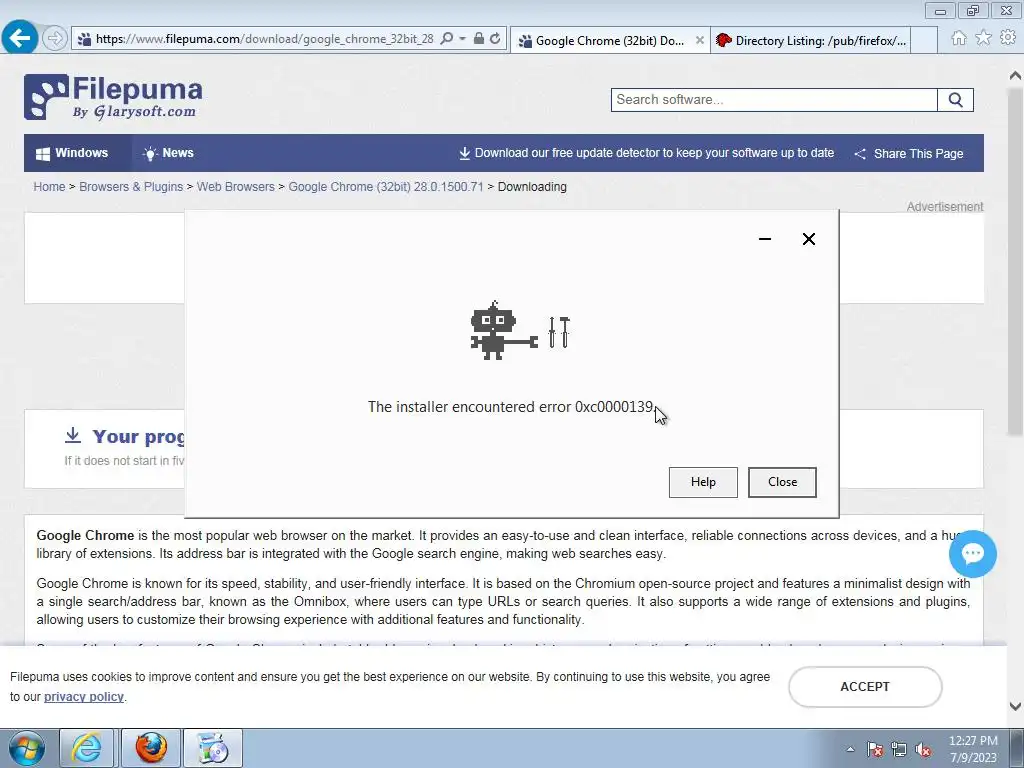The width and height of the screenshot is (1024, 768).
Task: Open the Windows Start button
Action: (26, 748)
